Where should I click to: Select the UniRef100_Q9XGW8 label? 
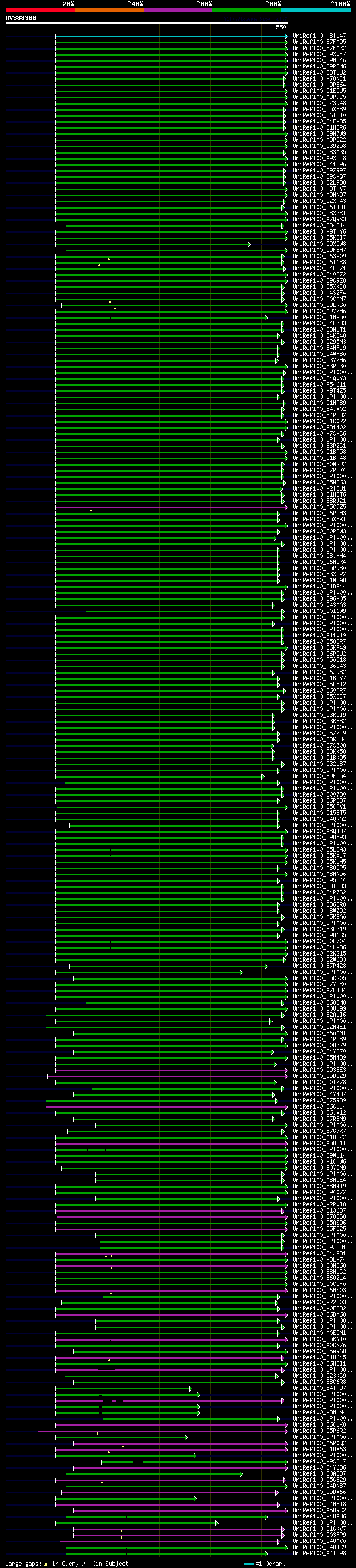tap(319, 244)
